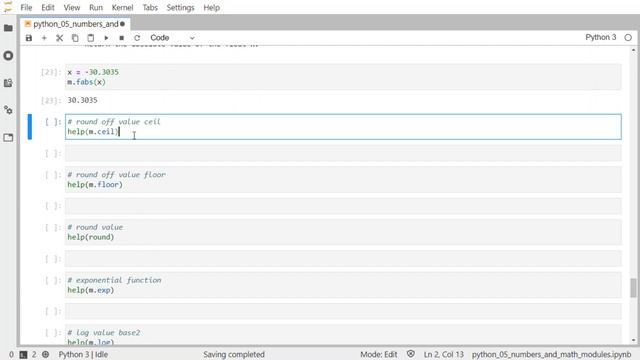Click the scrollbar up arrow
Image resolution: width=640 pixels, height=360 pixels.
pyautogui.click(x=633, y=51)
